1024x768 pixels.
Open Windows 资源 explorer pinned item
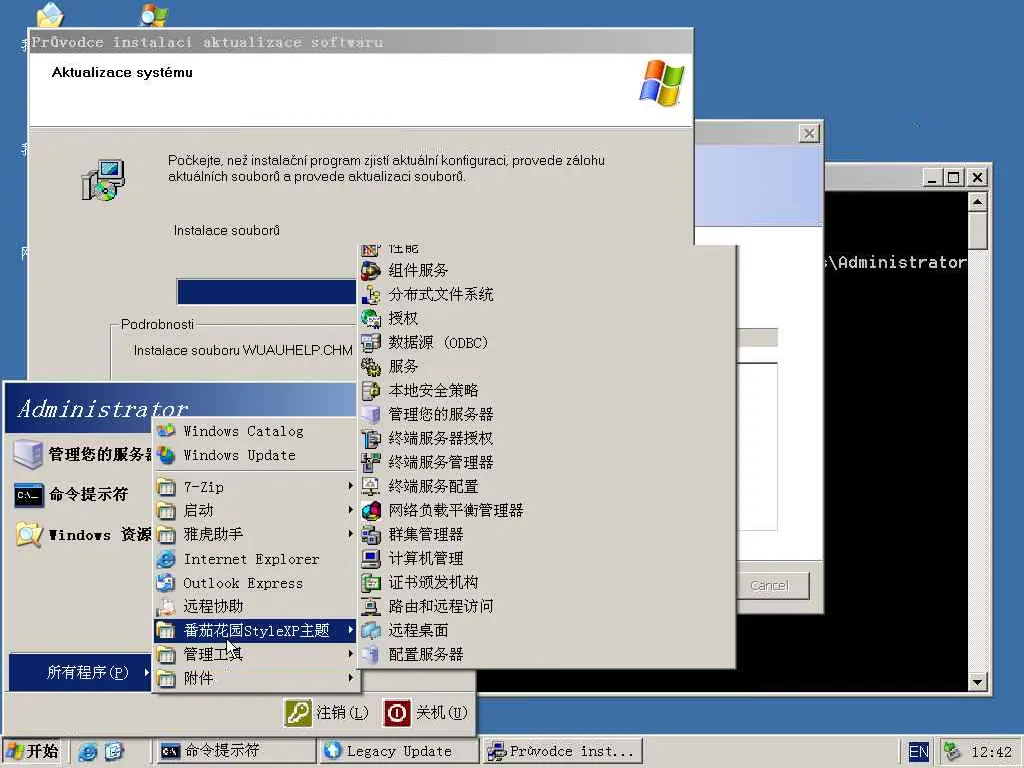[x=77, y=535]
